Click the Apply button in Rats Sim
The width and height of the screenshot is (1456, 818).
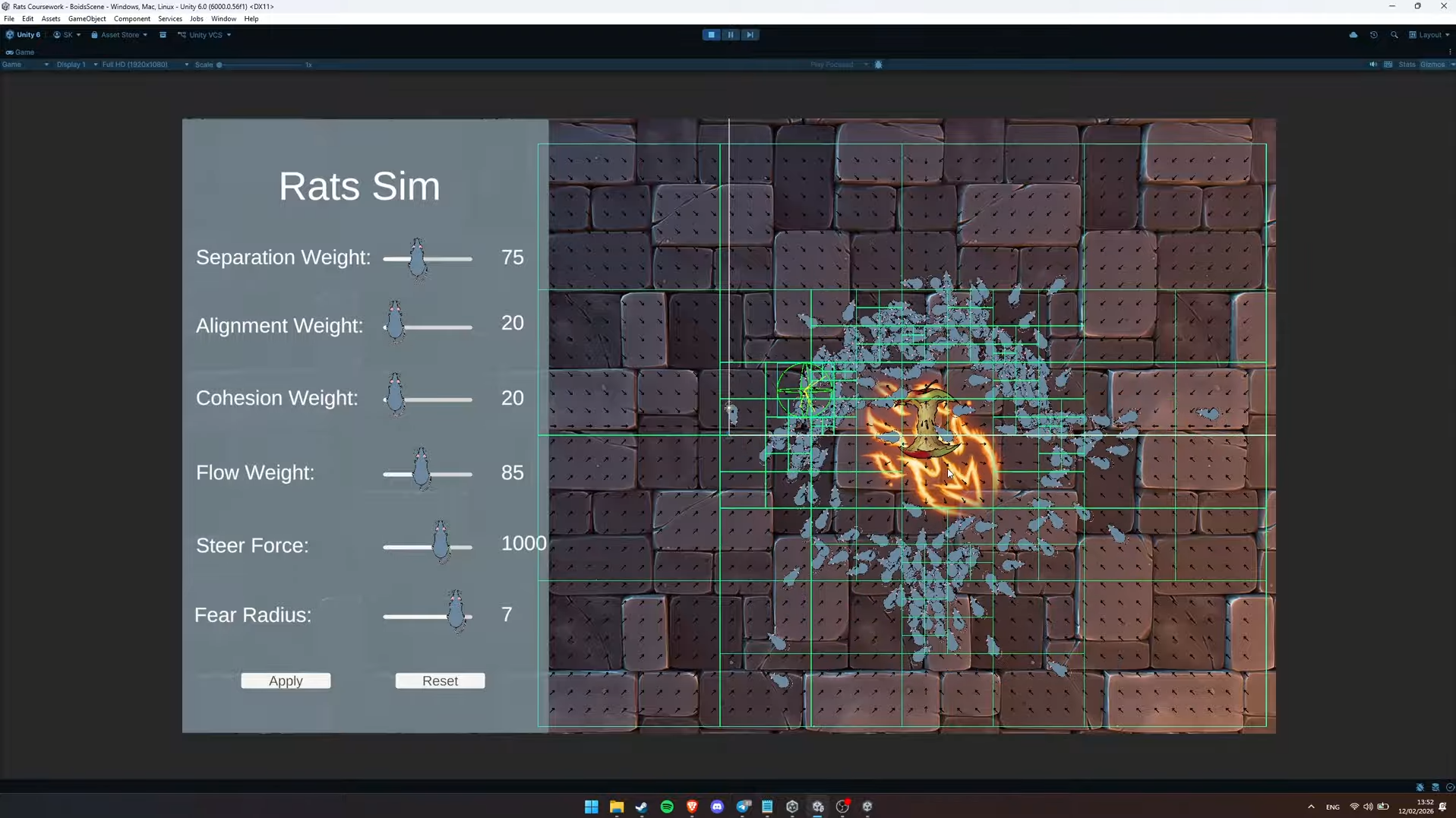286,681
